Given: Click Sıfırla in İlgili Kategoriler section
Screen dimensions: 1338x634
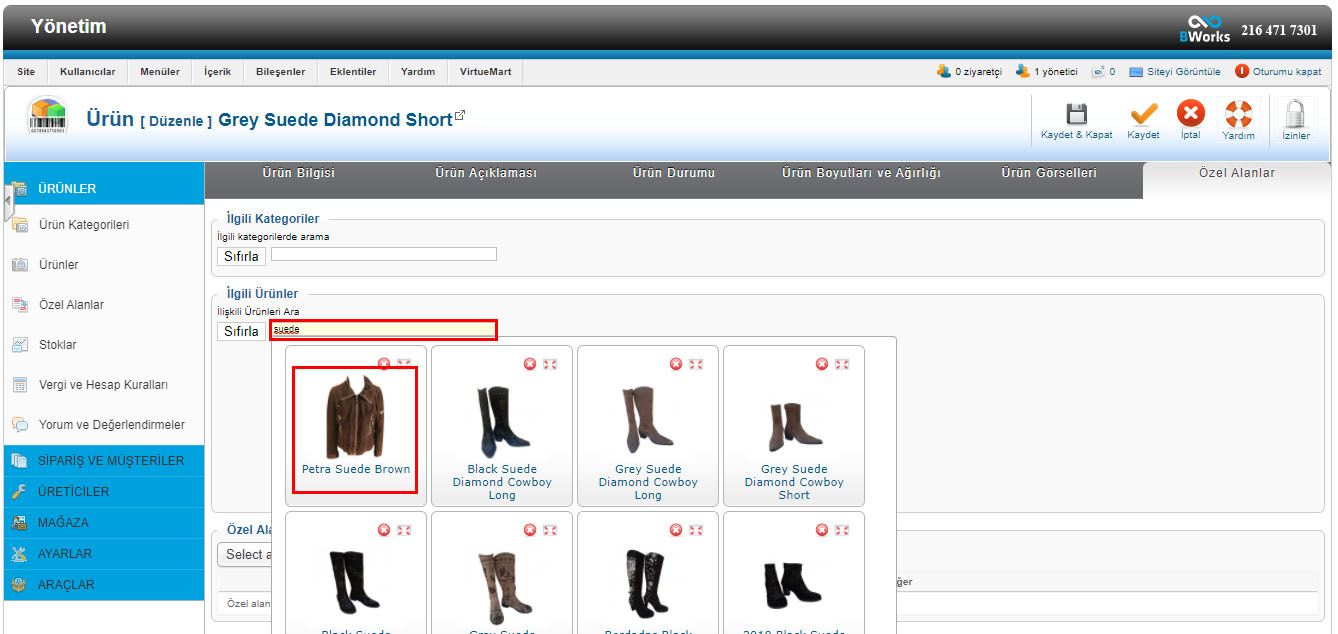Looking at the screenshot, I should (241, 256).
